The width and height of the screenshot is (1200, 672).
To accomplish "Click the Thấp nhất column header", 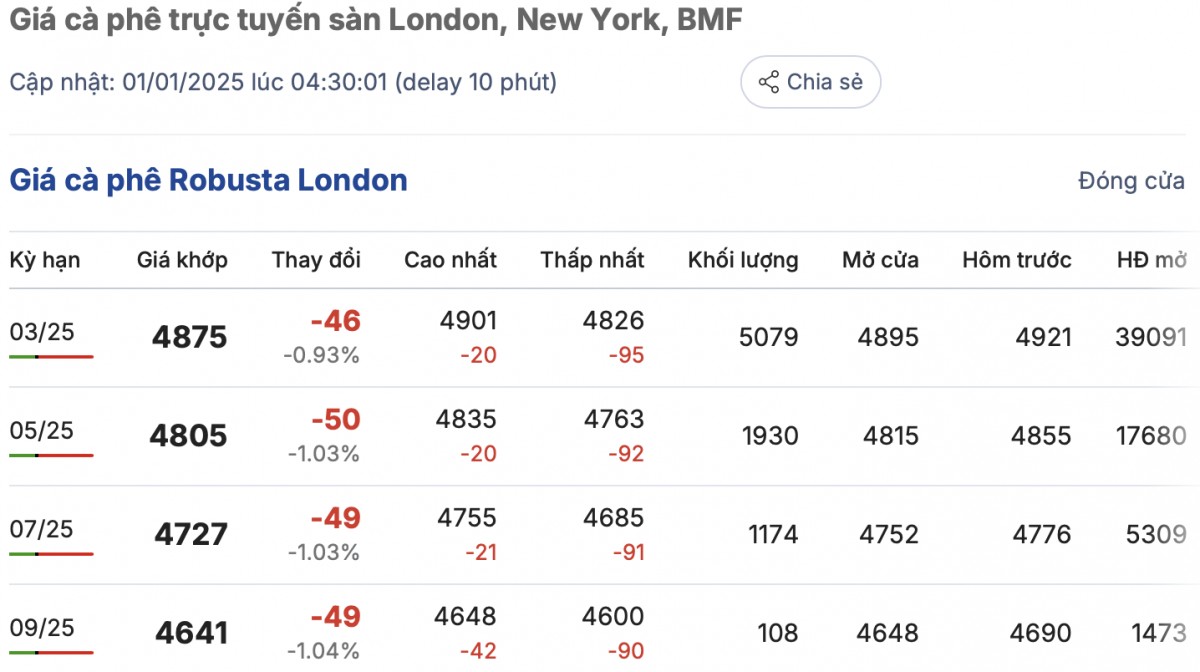I will click(x=592, y=261).
